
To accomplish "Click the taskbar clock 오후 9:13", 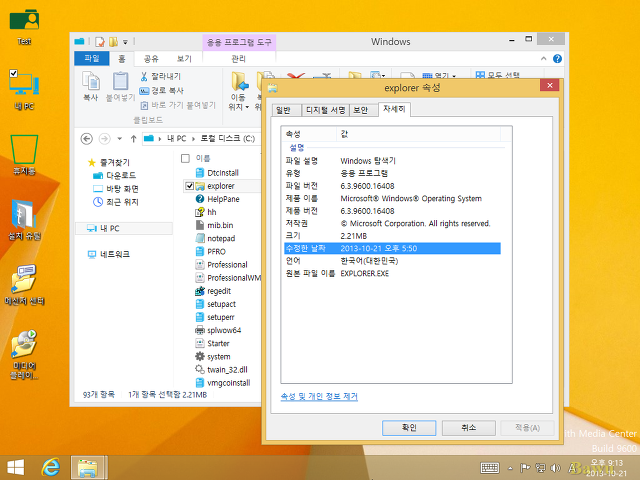I will [607, 462].
